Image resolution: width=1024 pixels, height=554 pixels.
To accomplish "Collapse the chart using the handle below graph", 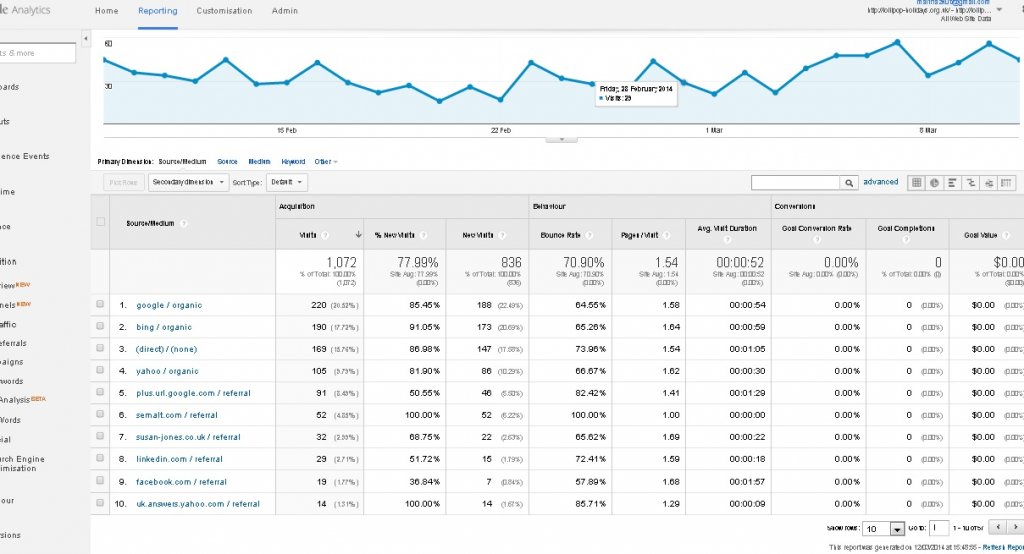I will (x=561, y=139).
